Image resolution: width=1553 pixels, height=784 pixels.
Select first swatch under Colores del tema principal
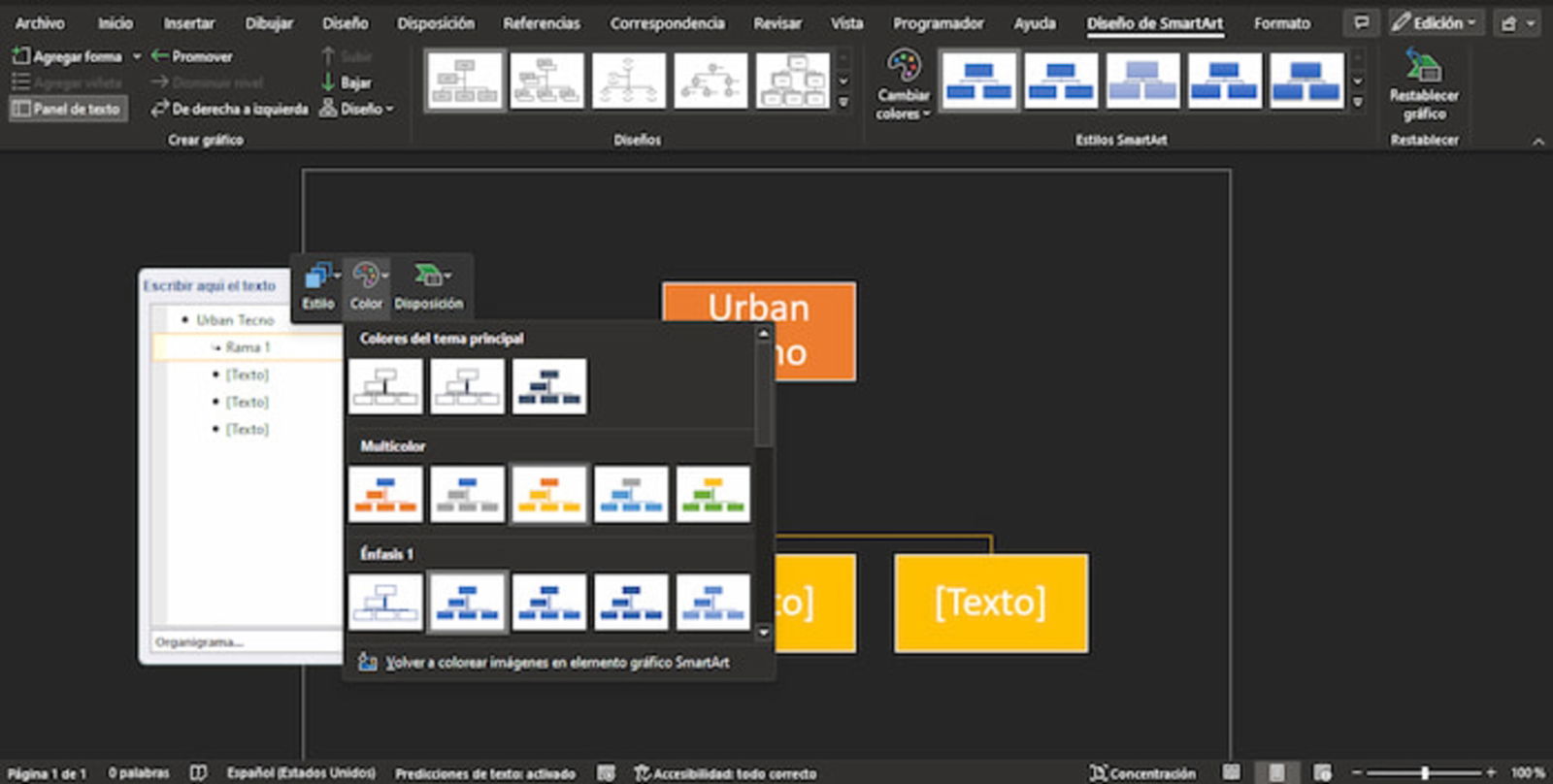pos(385,386)
